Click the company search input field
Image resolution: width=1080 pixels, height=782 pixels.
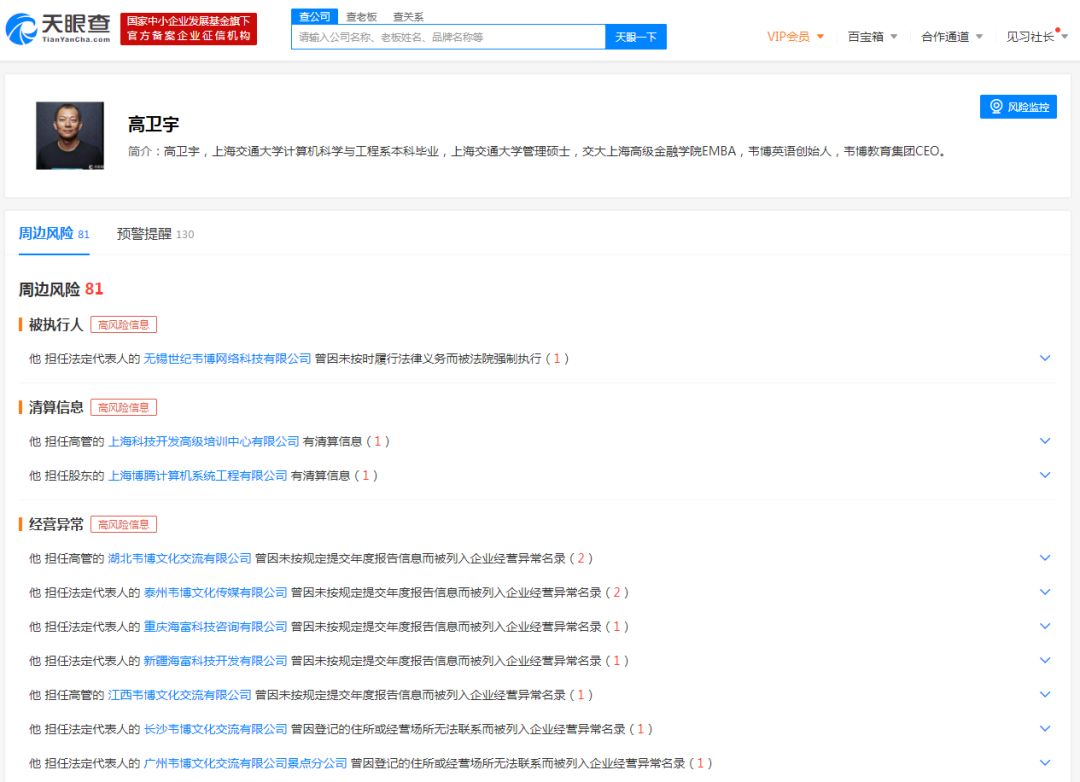click(445, 35)
